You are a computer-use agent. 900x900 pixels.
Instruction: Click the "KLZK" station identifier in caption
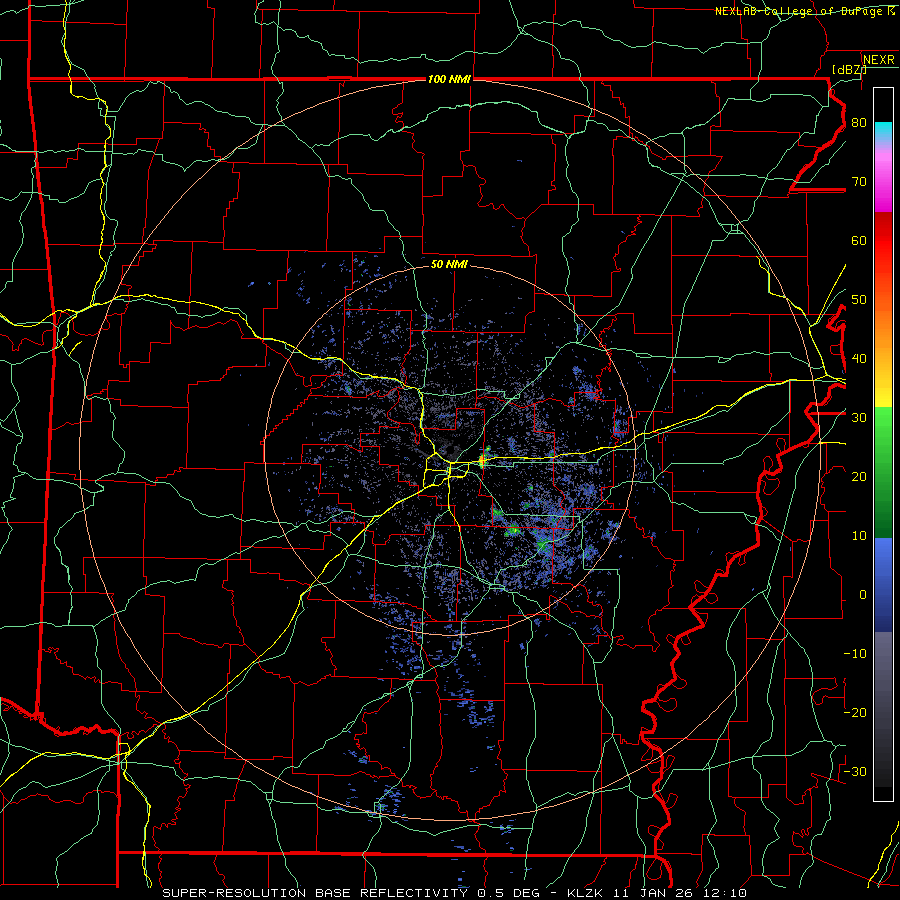coord(585,893)
